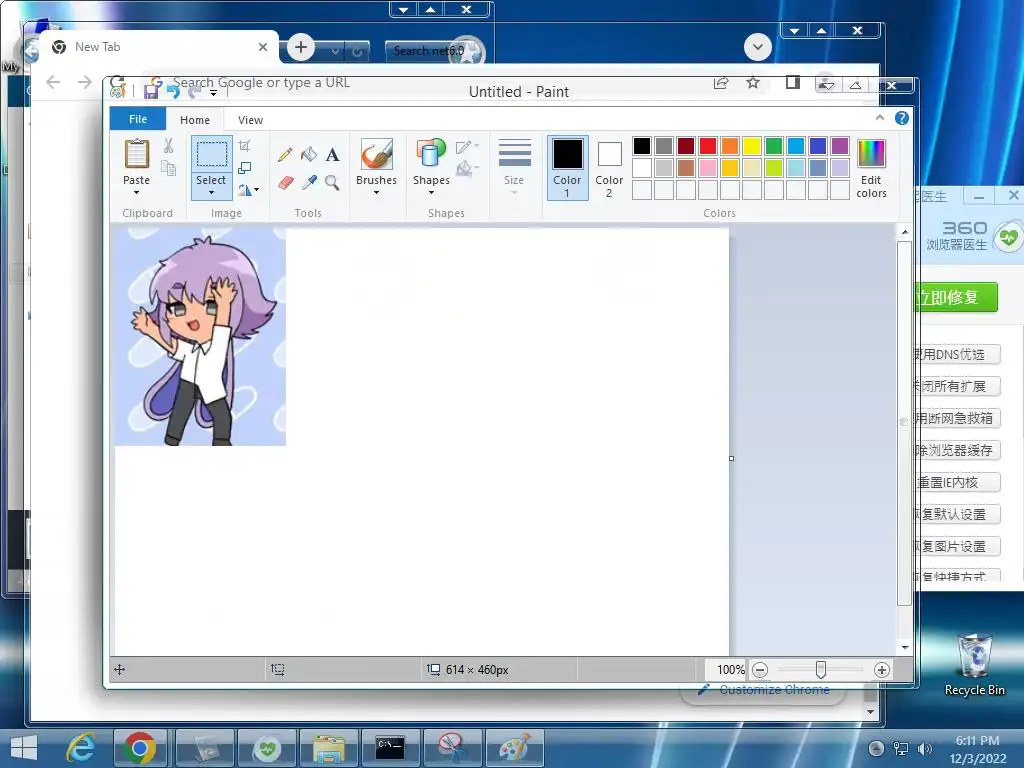Open Internet Explorer from the taskbar
The image size is (1024, 768).
click(81, 748)
